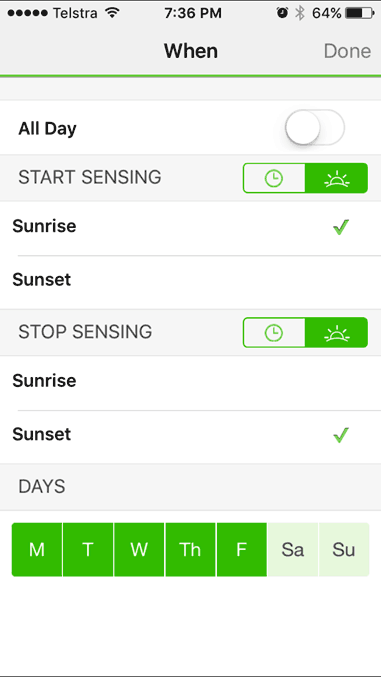Select sun icon for Stop Sensing
The image size is (381, 677).
337,332
